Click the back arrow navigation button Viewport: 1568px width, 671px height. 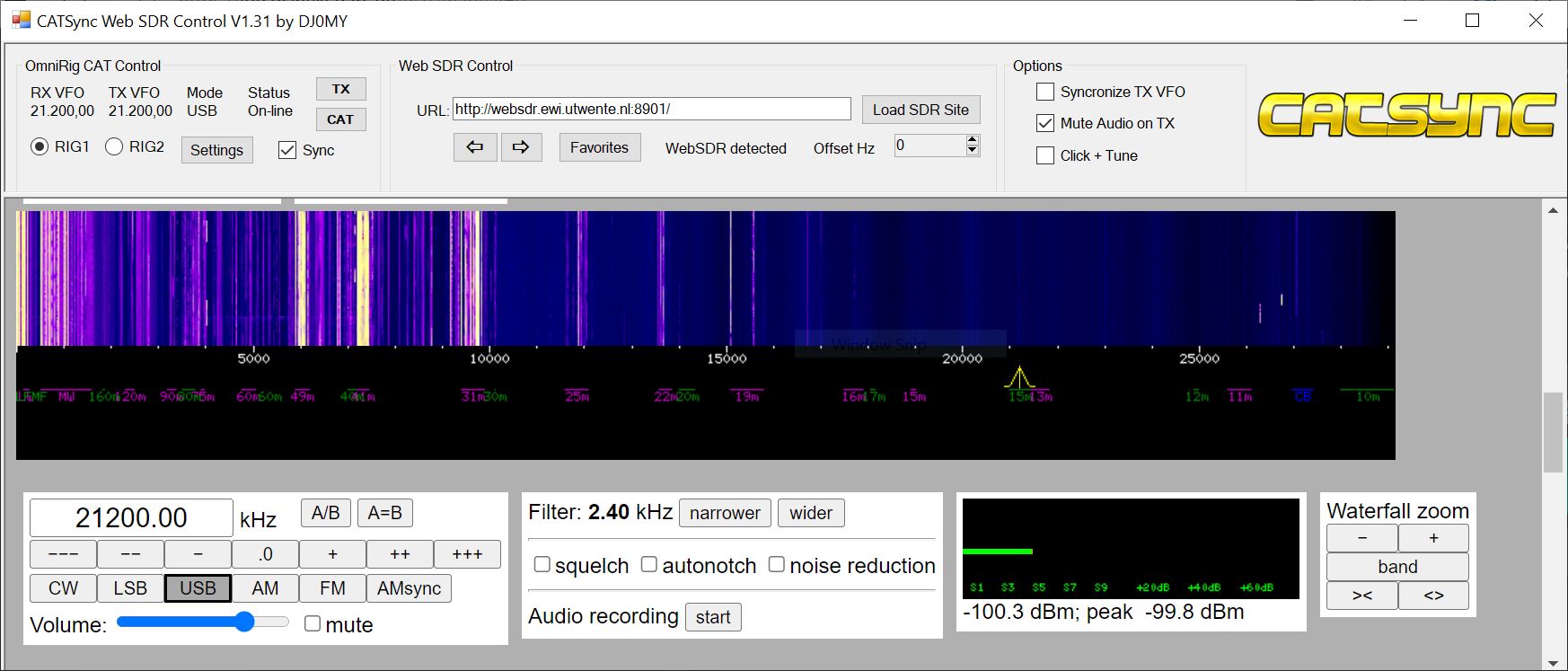point(475,147)
